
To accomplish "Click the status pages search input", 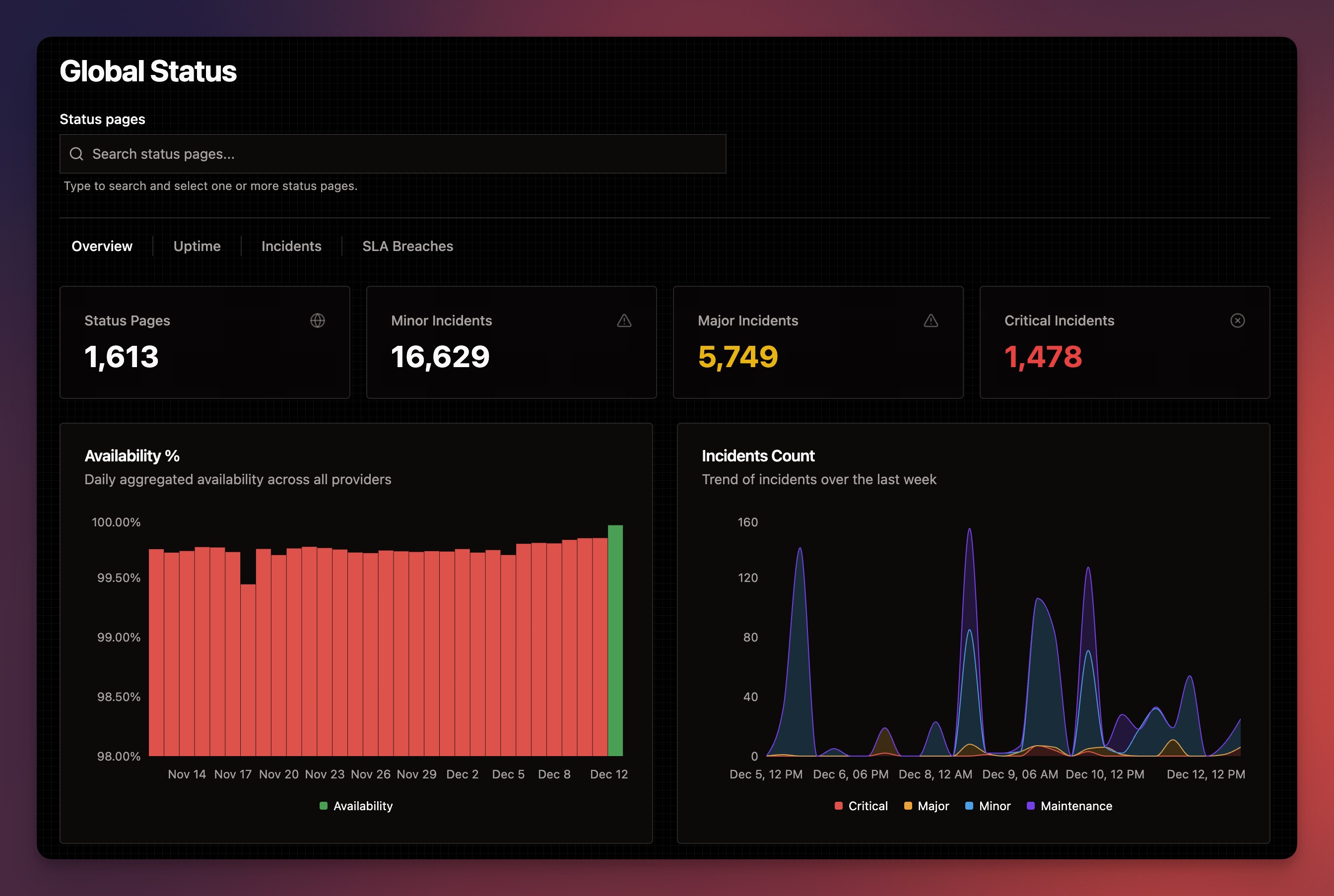I will coord(393,154).
